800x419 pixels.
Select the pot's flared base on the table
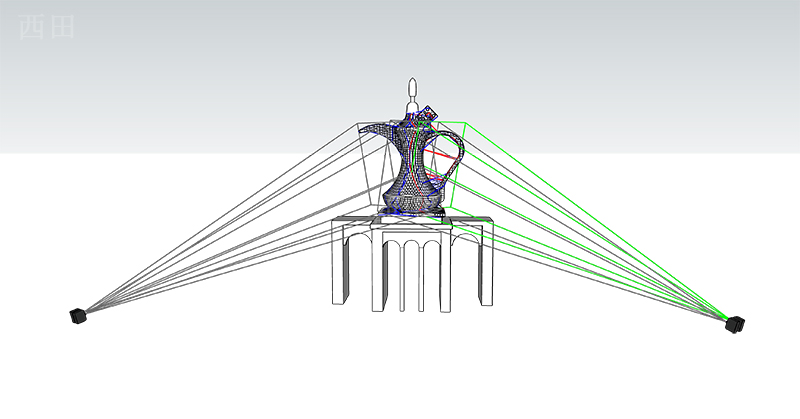click(x=412, y=210)
